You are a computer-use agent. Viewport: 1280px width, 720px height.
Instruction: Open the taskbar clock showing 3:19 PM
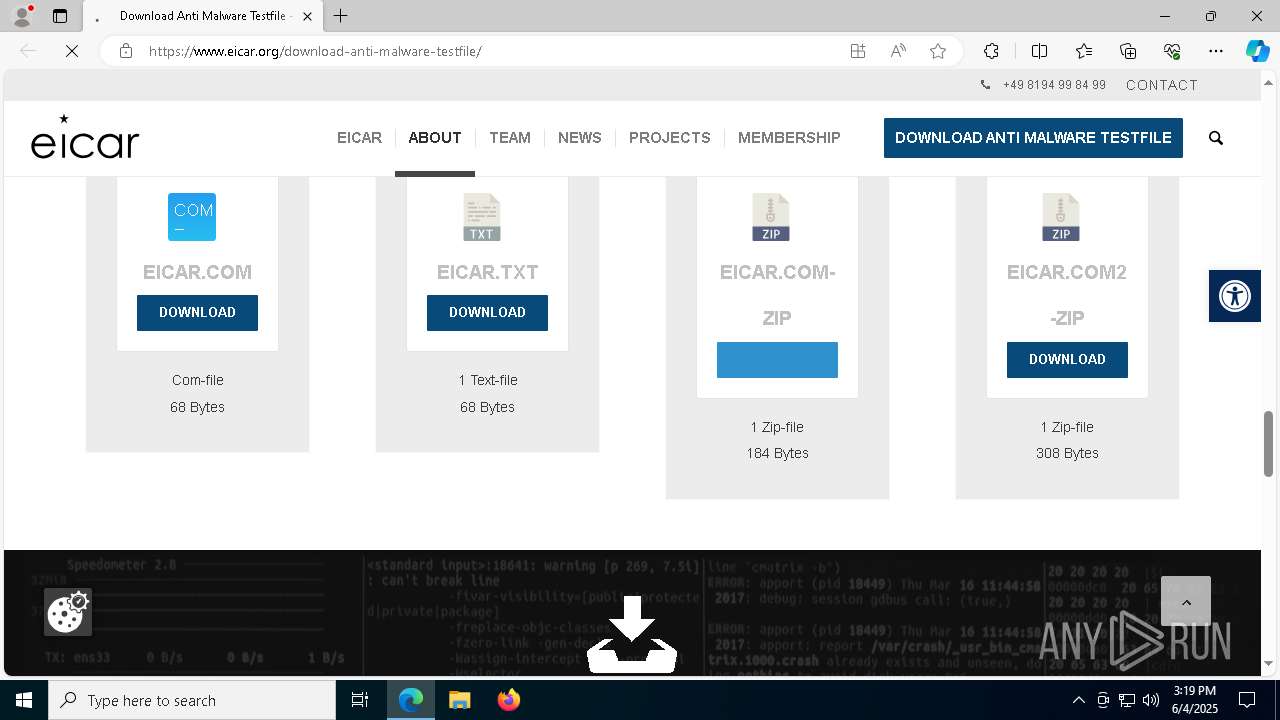click(1194, 700)
